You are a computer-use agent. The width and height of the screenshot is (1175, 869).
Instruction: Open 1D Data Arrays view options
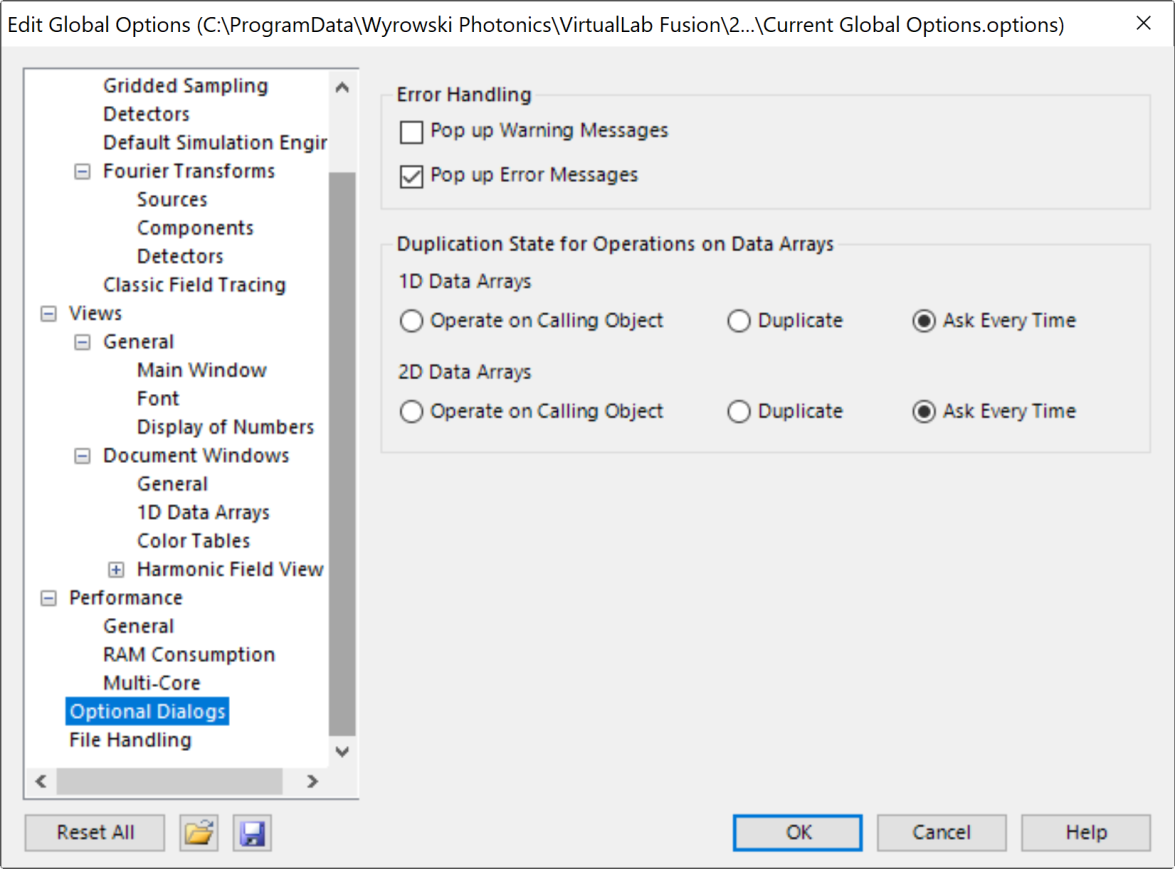click(x=203, y=512)
